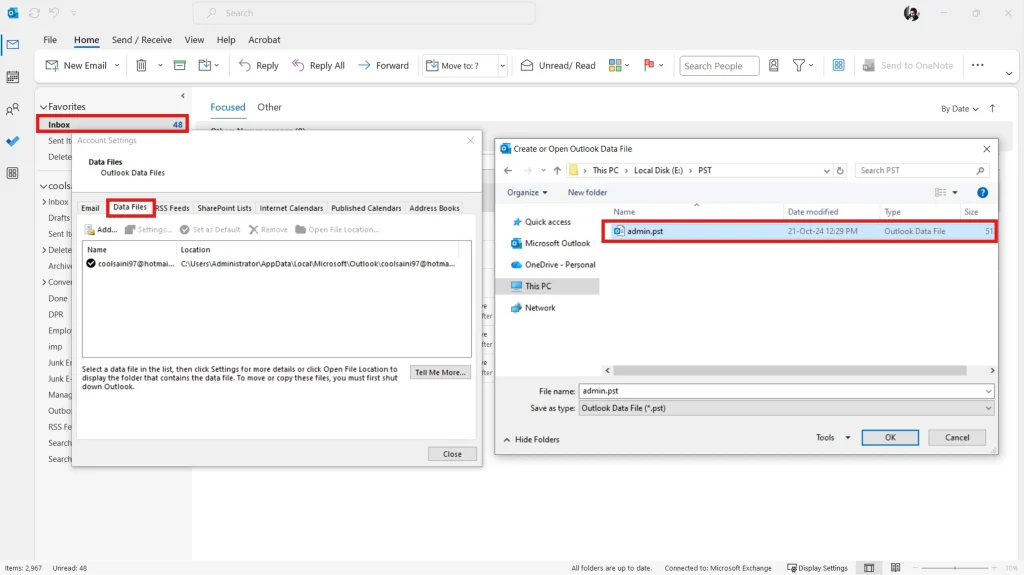1024x575 pixels.
Task: Open the three-dots more commands menu
Action: (x=978, y=65)
